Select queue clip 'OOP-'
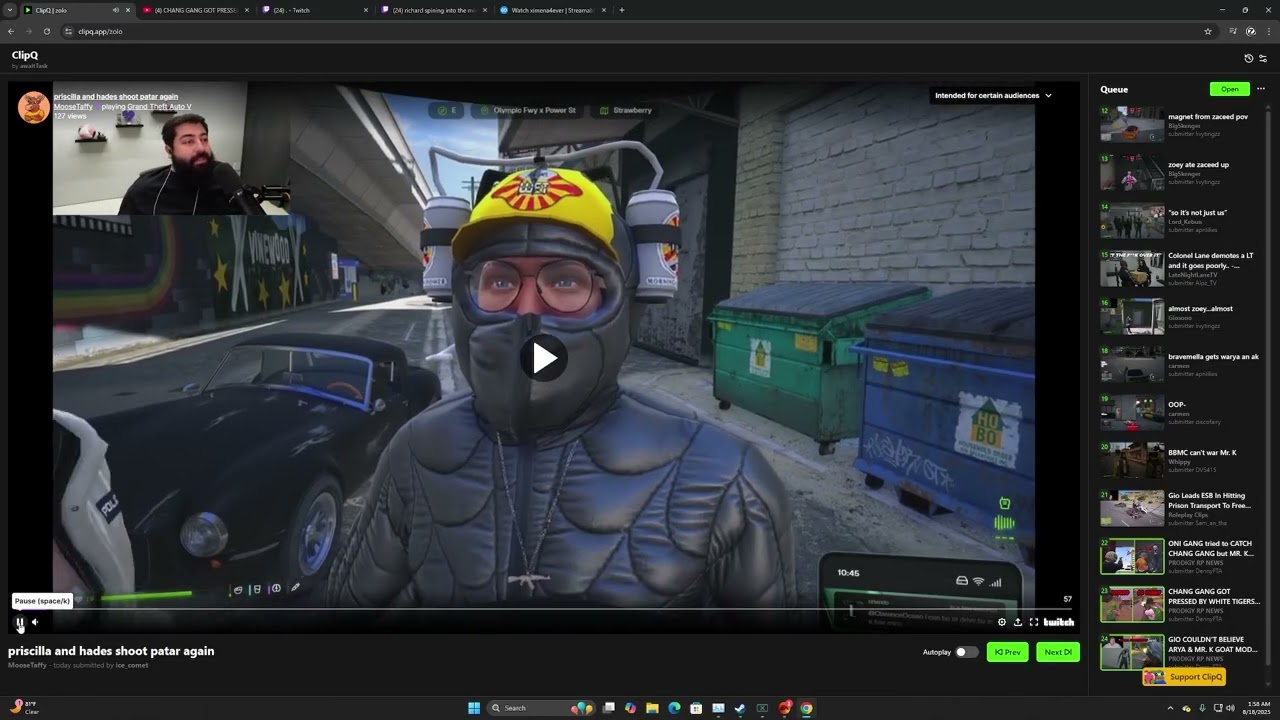This screenshot has width=1280, height=720. (x=1180, y=412)
